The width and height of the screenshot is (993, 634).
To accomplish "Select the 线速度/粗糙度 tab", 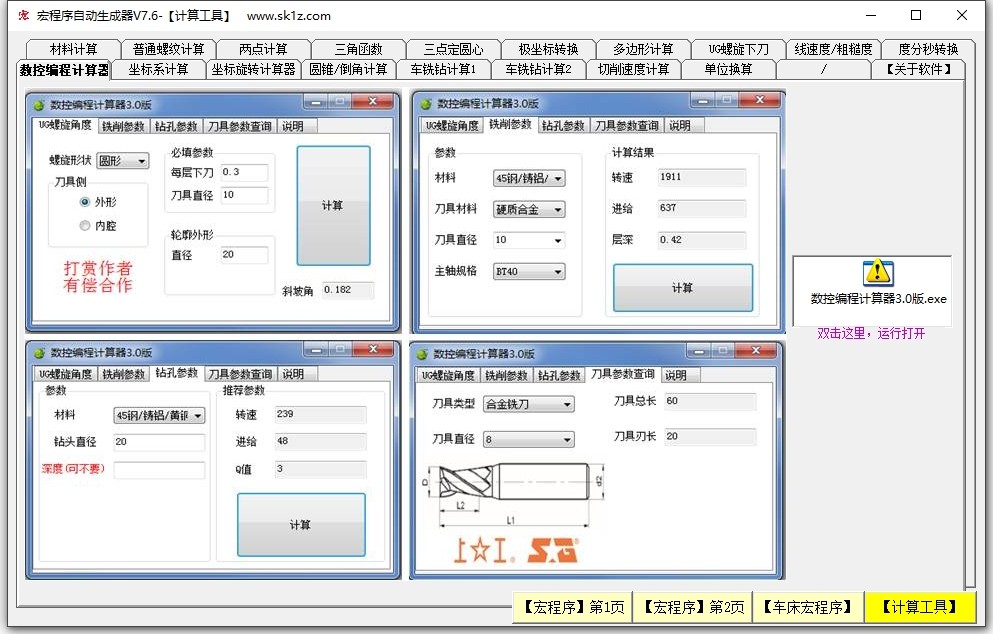I will click(833, 49).
